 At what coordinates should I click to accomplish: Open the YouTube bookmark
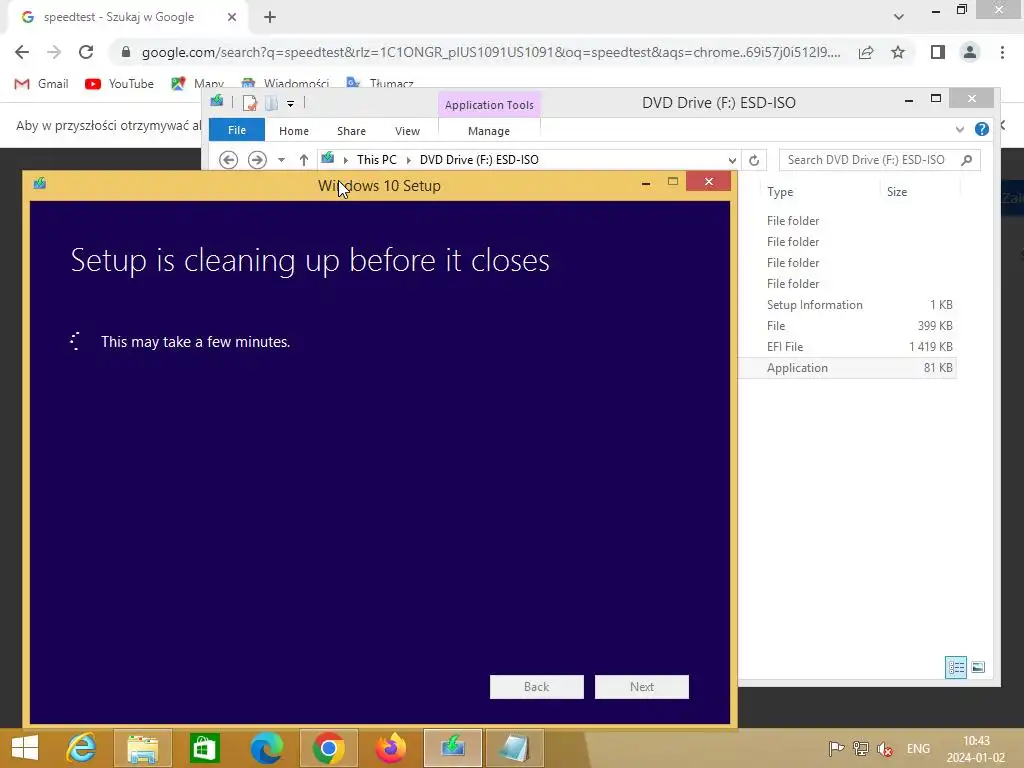(x=120, y=84)
